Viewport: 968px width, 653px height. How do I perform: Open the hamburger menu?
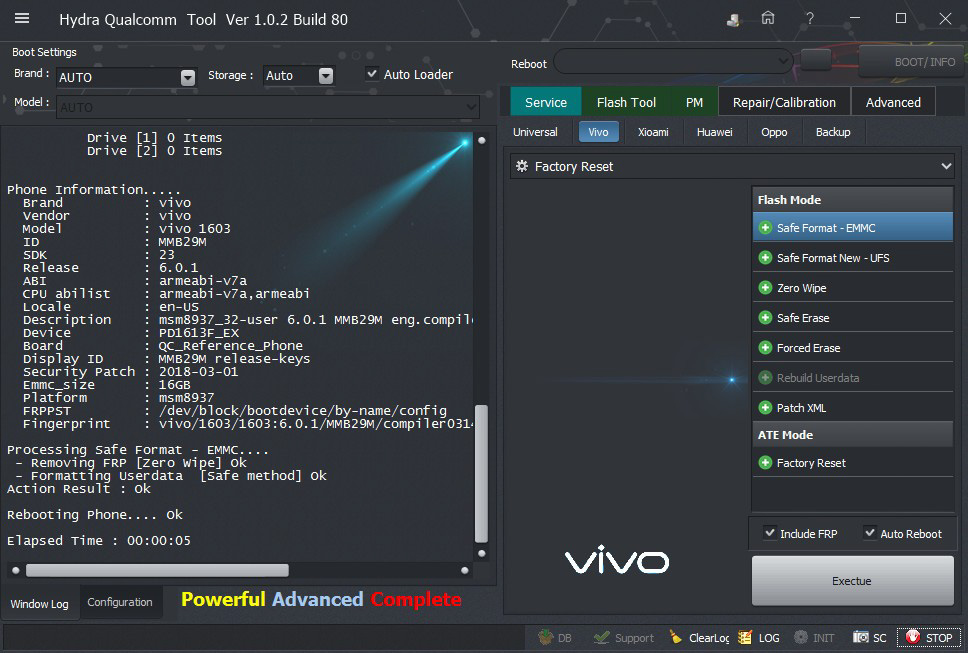coord(22,18)
